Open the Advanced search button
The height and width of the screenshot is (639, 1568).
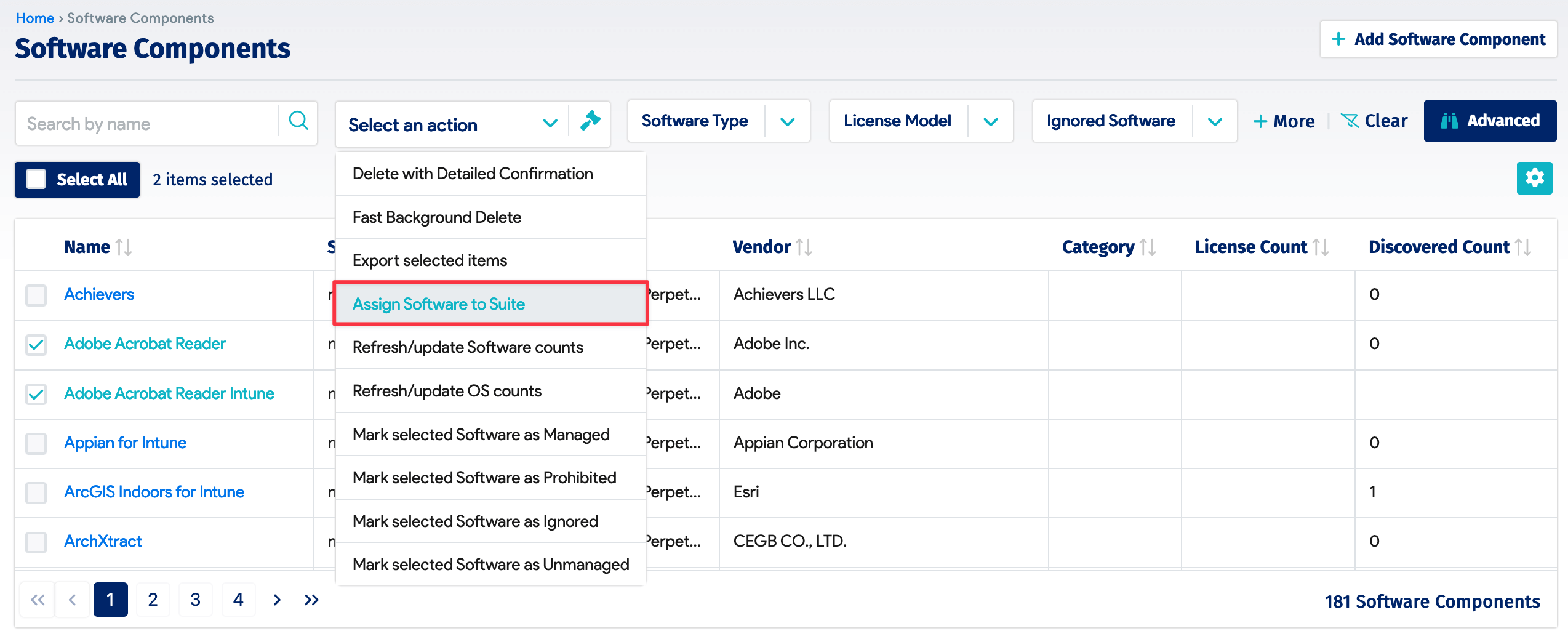click(x=1490, y=121)
